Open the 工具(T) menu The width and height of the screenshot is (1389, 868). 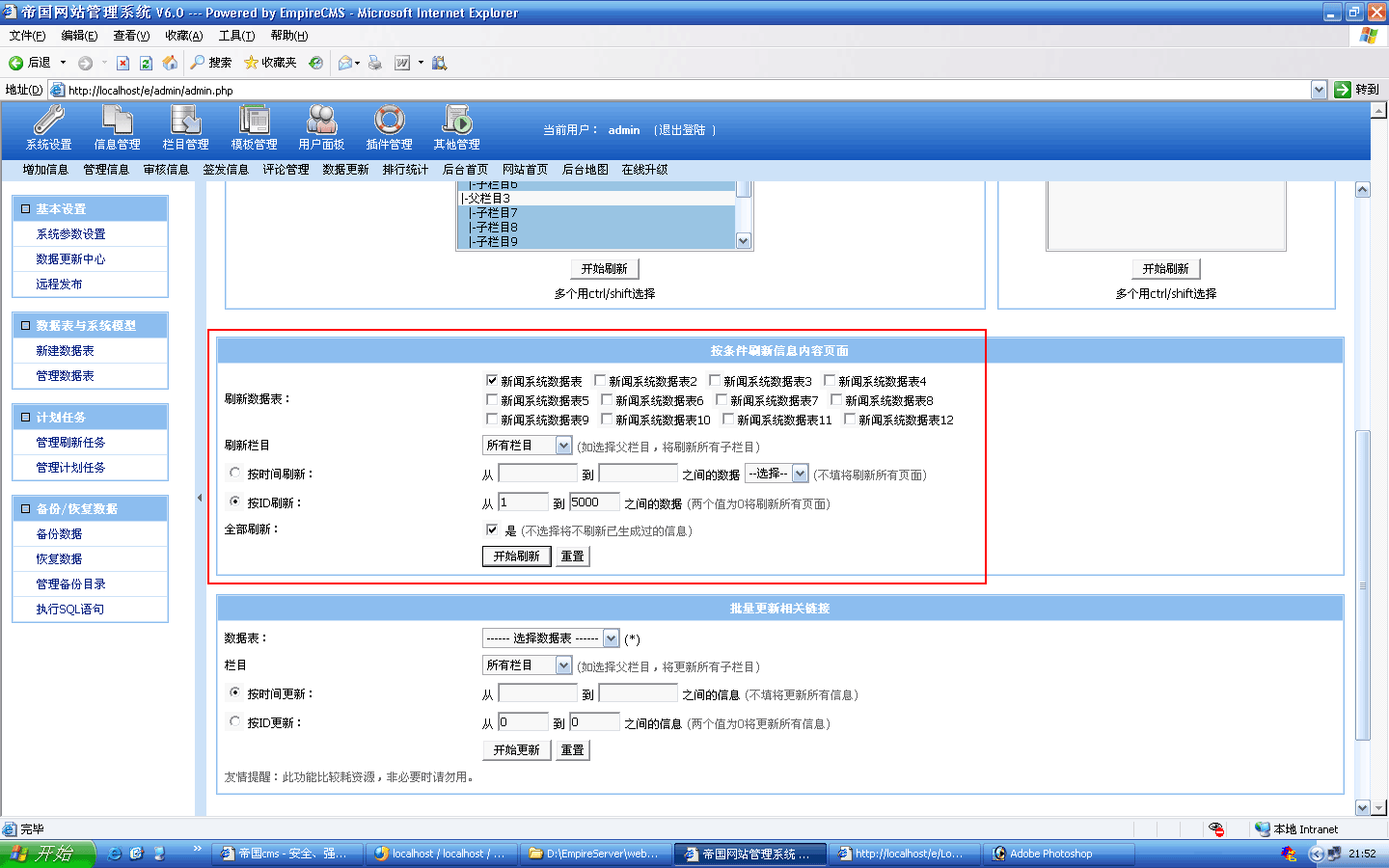pos(236,36)
